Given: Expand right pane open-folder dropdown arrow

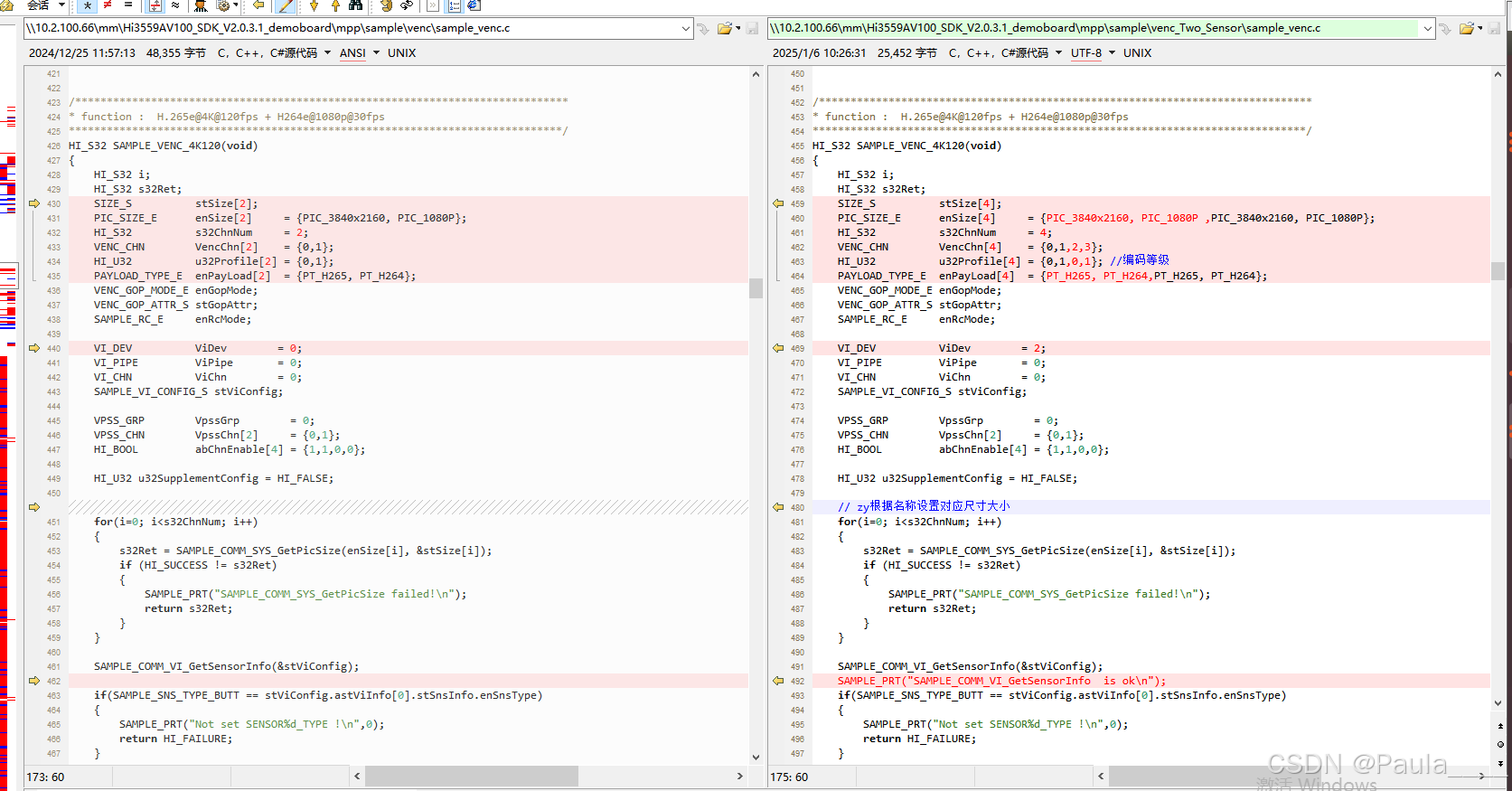Looking at the screenshot, I should click(x=1479, y=28).
